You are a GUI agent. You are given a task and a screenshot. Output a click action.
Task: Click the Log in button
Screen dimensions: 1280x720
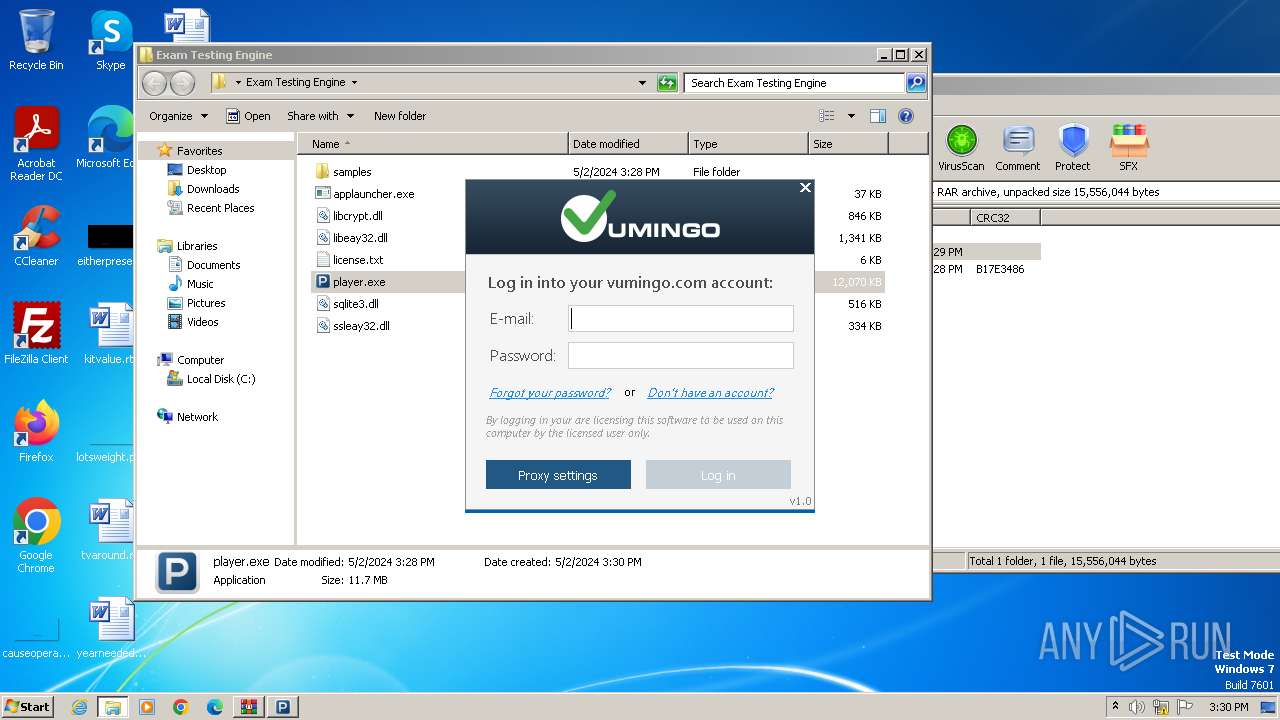click(x=718, y=475)
